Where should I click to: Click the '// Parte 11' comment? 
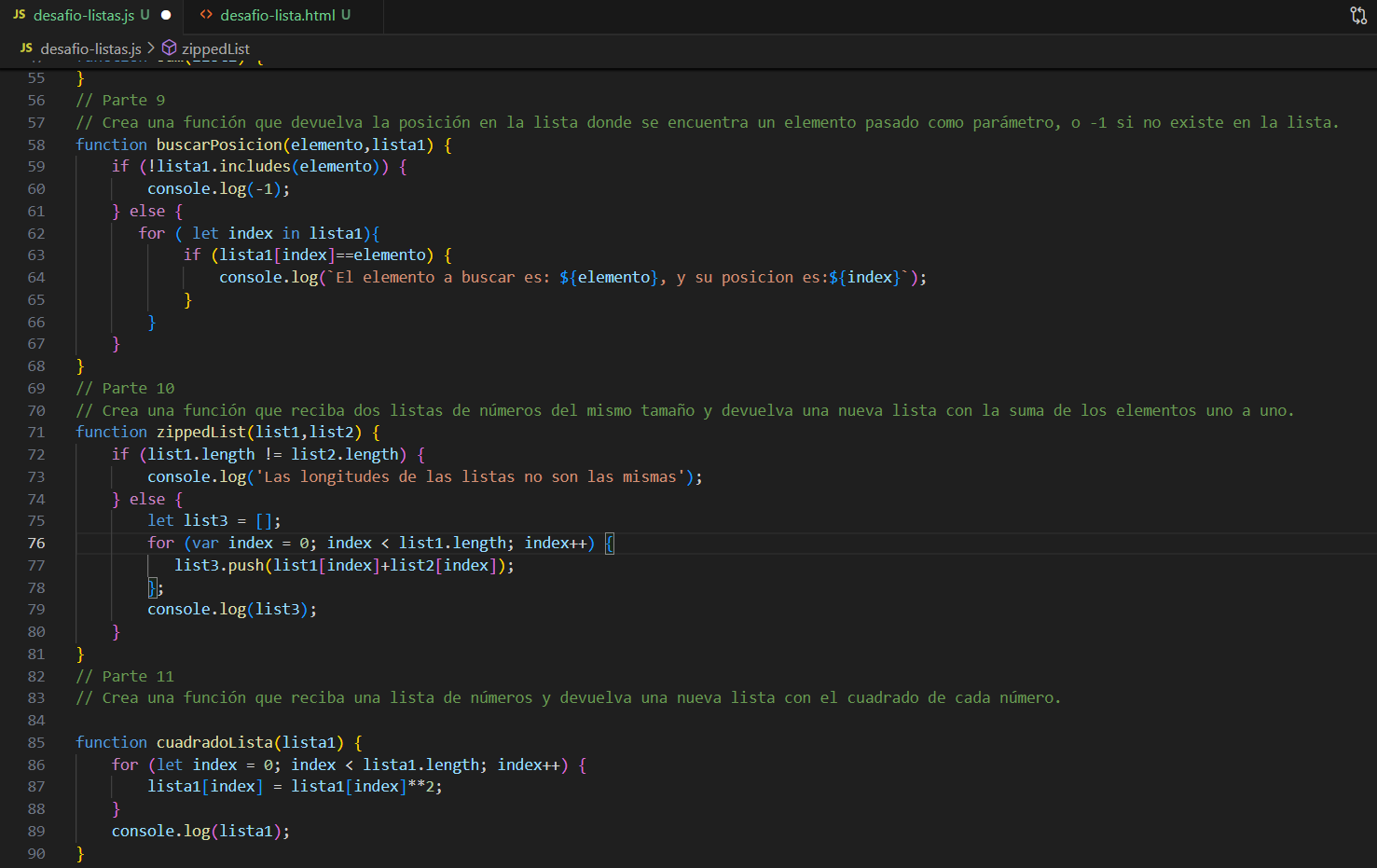tap(125, 676)
